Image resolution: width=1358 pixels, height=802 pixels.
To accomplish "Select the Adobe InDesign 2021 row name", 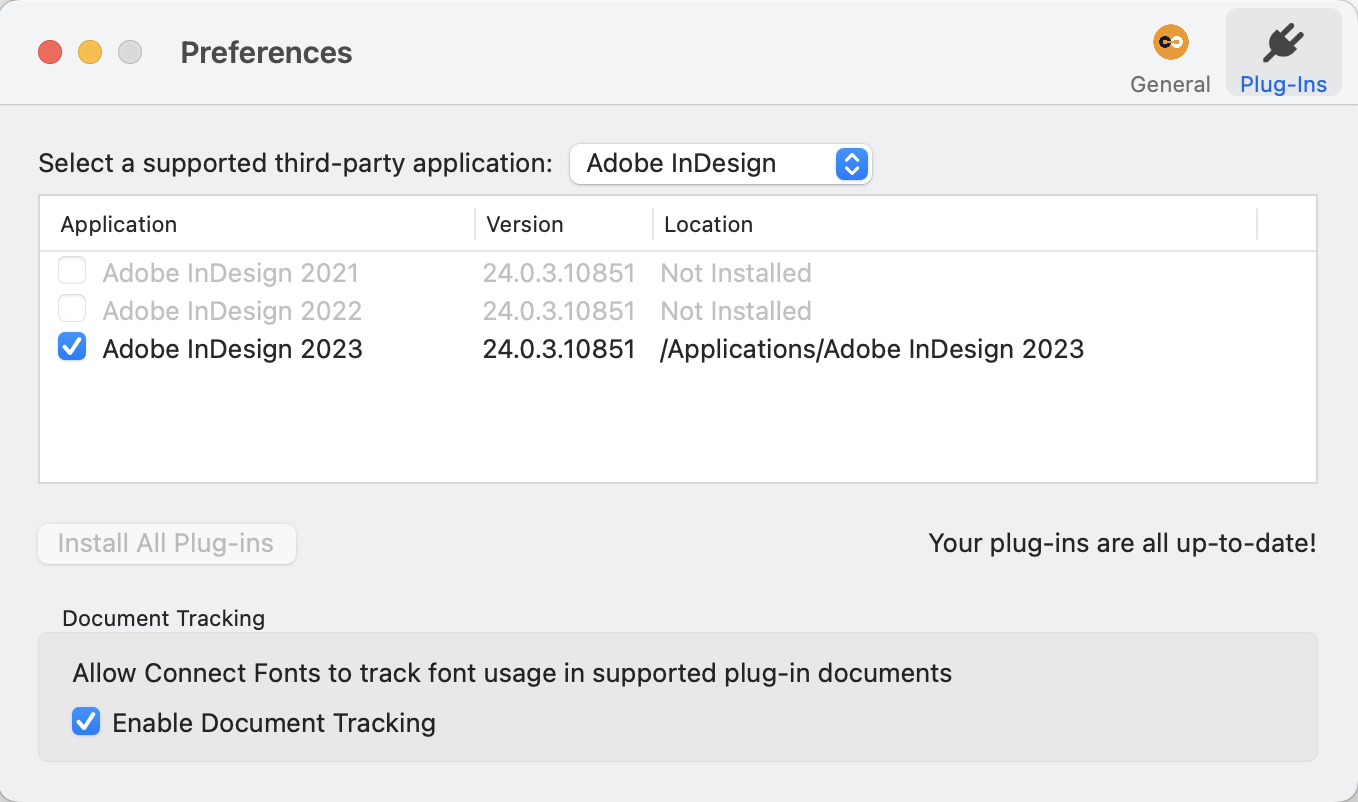I will tap(230, 273).
